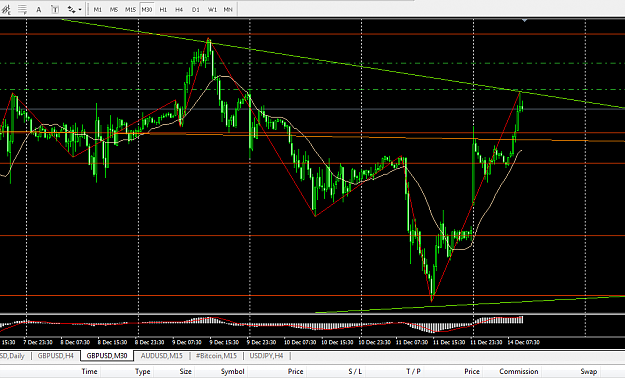Open the AUDUSD,M15 chart tab
This screenshot has height=378, width=625.
point(161,356)
